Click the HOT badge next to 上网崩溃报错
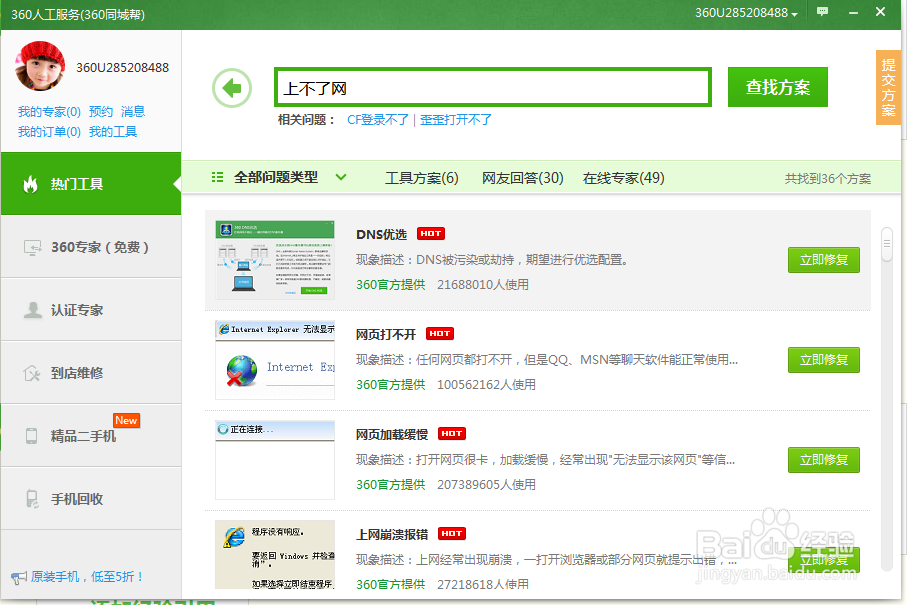This screenshot has width=907, height=605. (452, 534)
